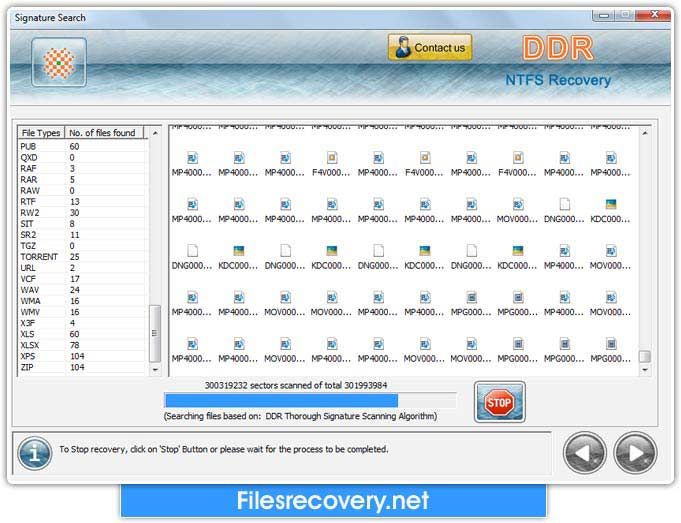
Task: Click the blue info icon
Action: pos(35,453)
